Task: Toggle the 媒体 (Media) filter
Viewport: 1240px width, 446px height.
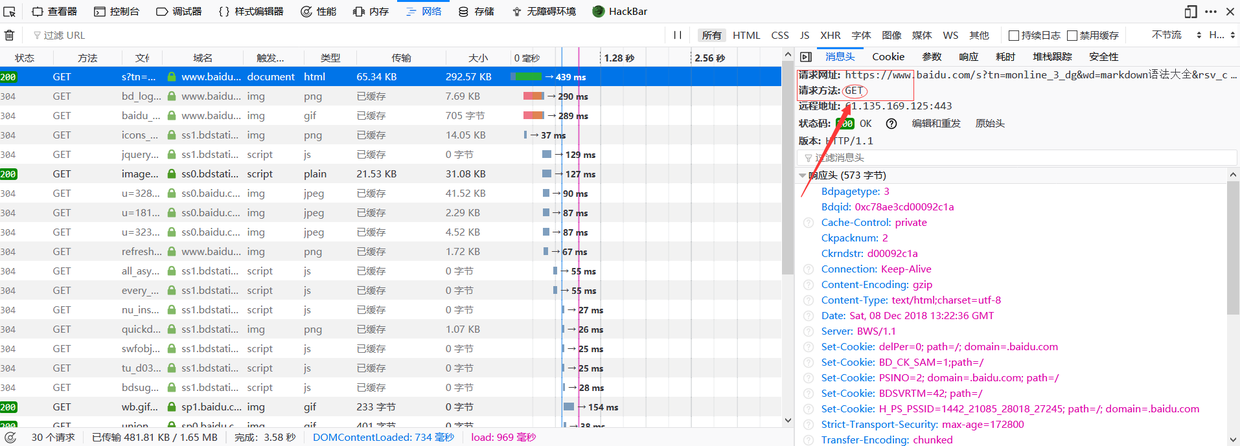Action: [922, 35]
